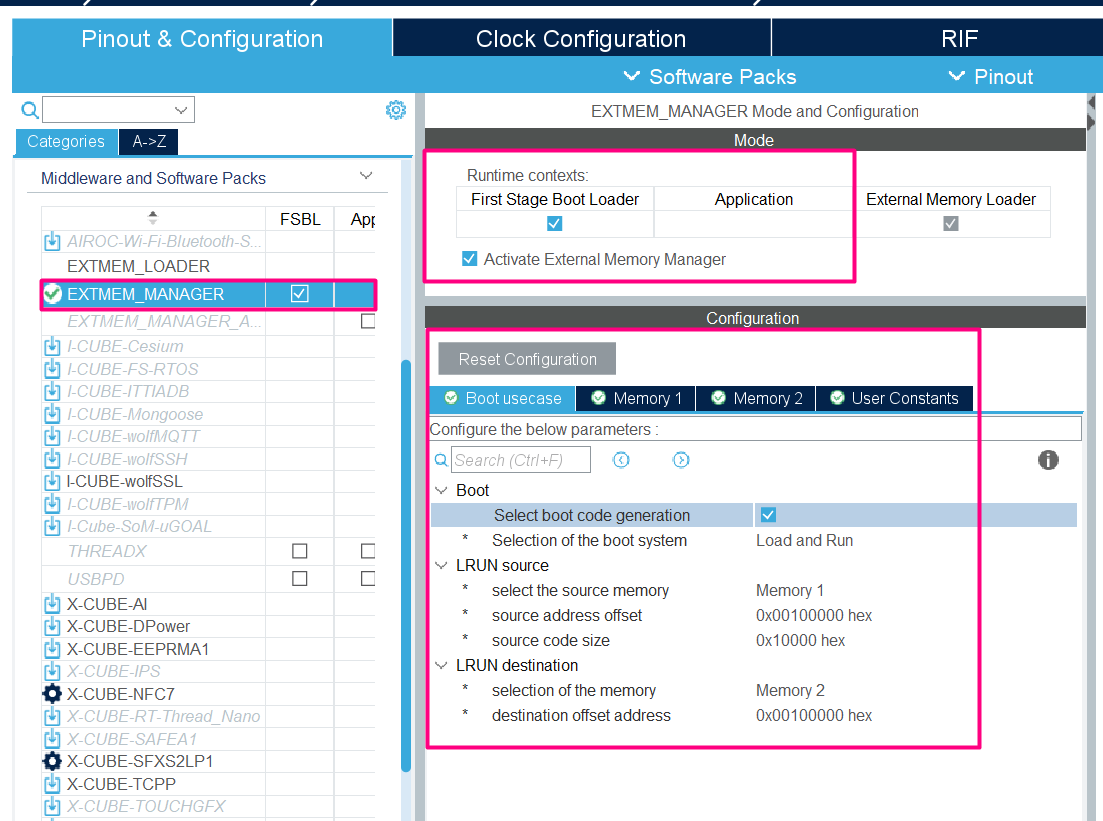
Task: Click the next search result arrow icon
Action: point(681,459)
